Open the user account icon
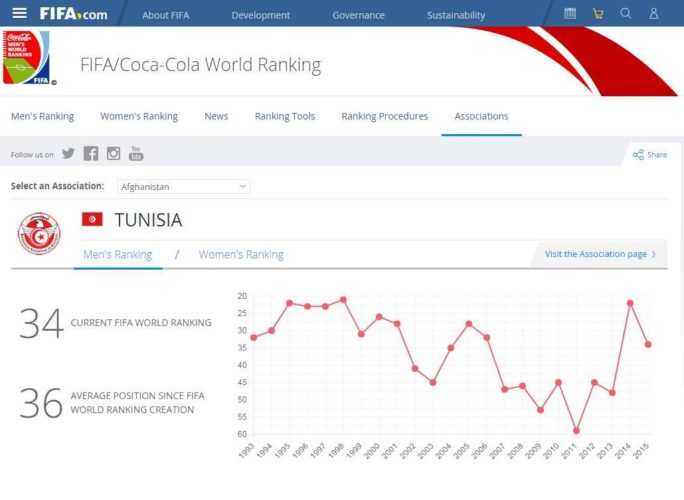 (654, 14)
